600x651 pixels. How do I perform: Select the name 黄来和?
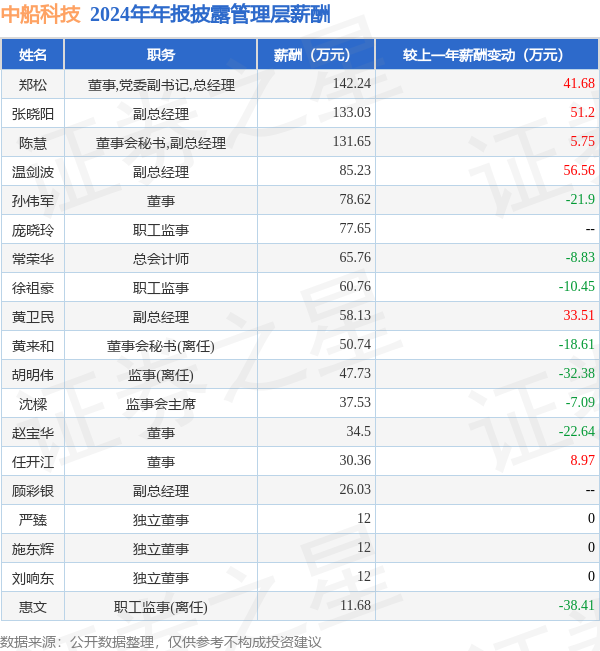click(x=33, y=346)
